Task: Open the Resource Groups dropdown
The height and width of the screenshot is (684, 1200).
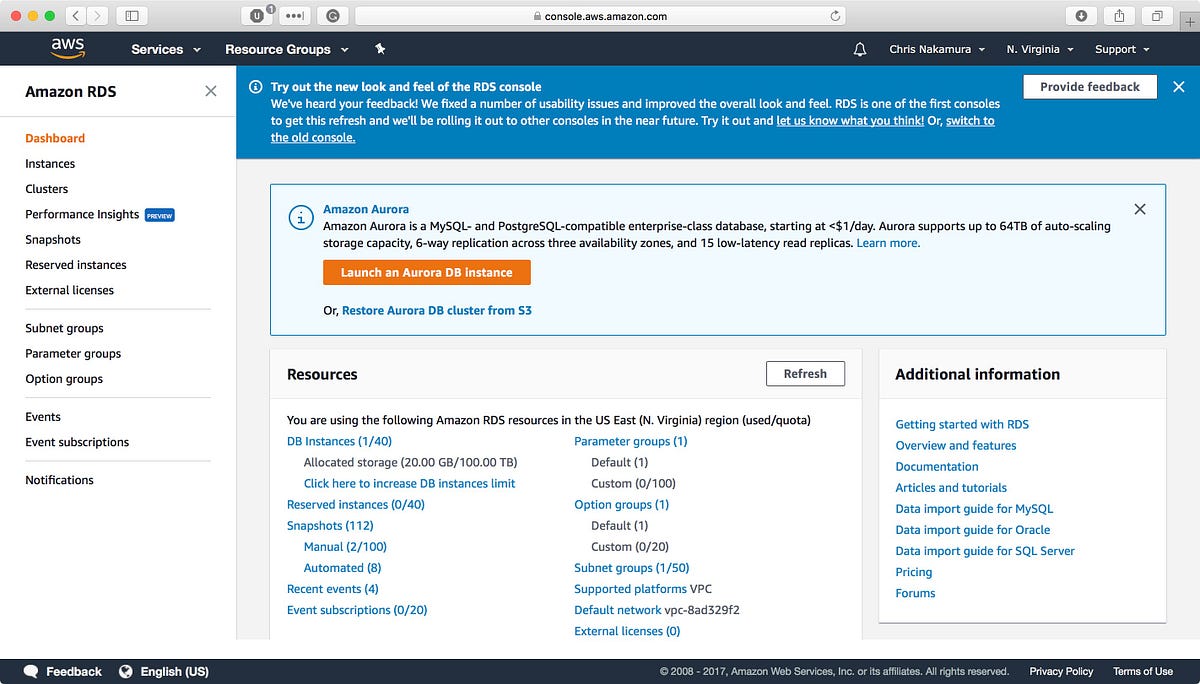Action: click(x=287, y=49)
